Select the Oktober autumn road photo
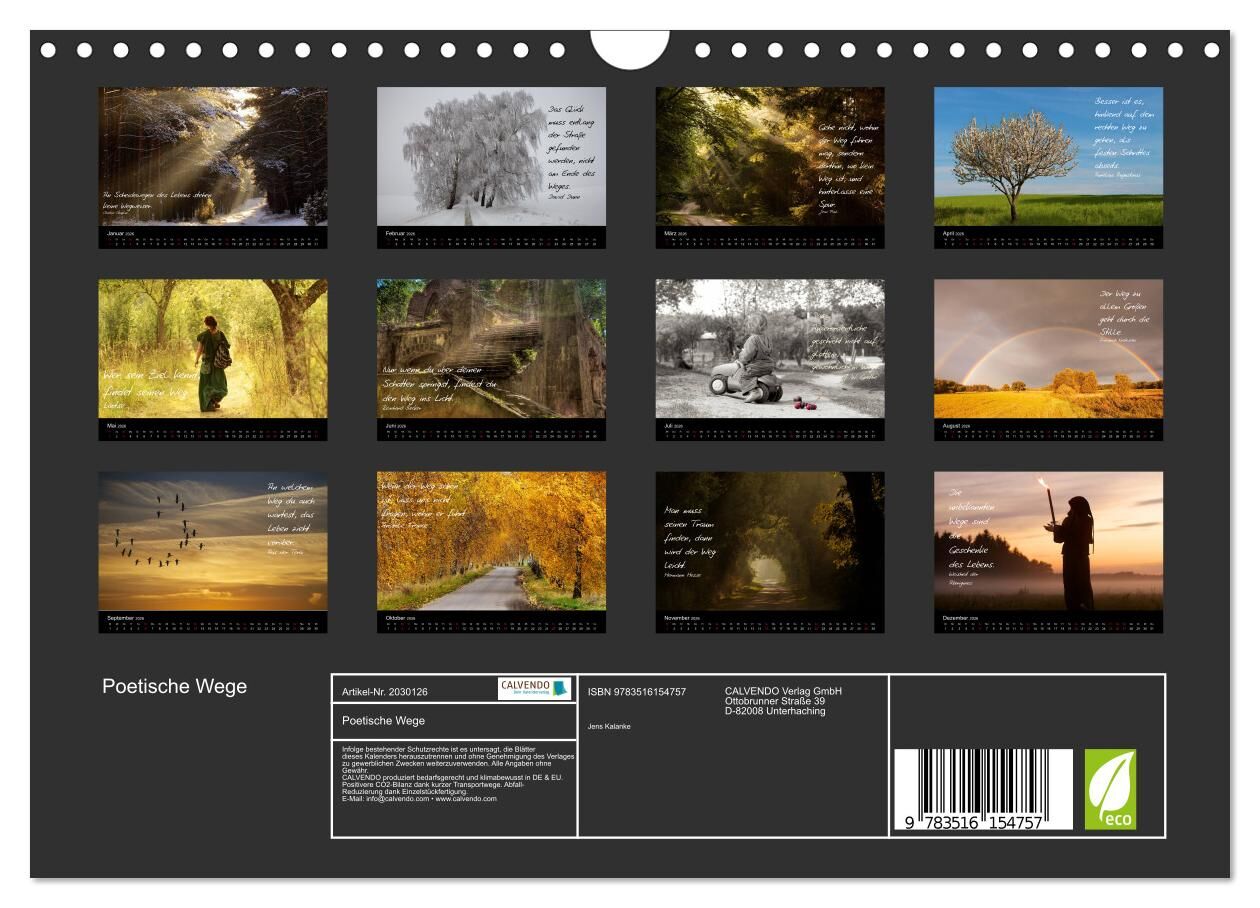Screen dimensions: 1260x908 point(491,541)
